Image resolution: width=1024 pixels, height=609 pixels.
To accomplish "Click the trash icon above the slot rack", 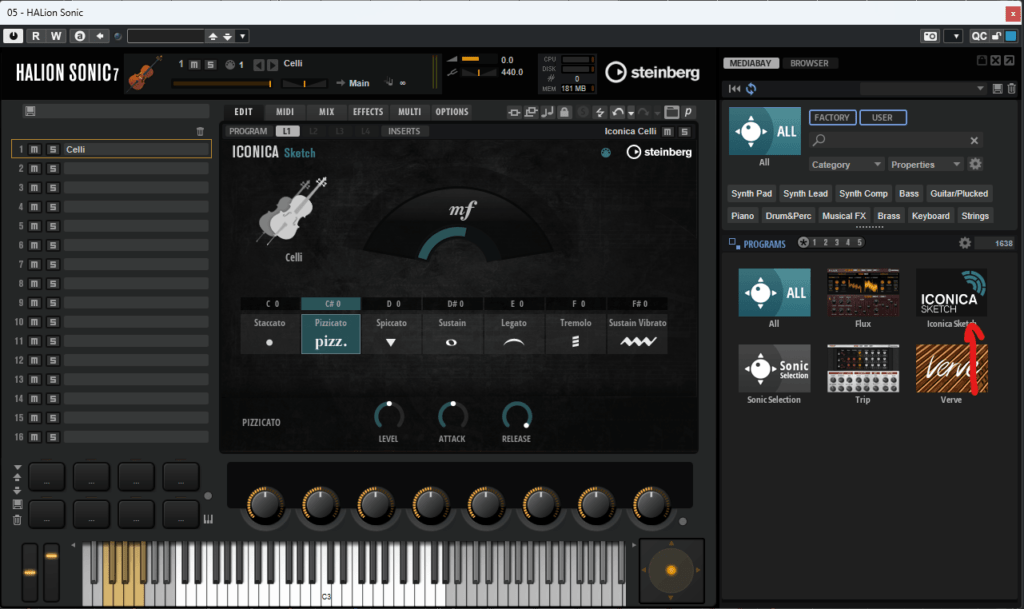I will (200, 131).
